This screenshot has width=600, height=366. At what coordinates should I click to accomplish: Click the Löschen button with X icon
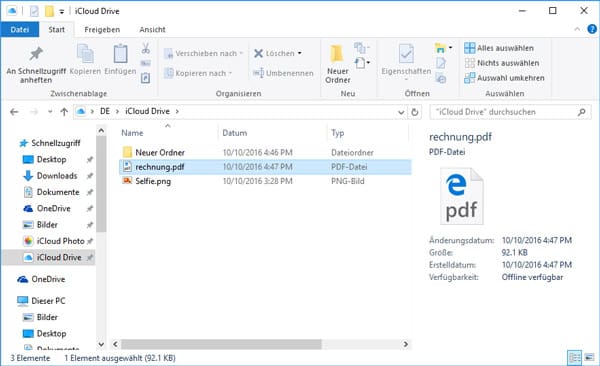click(x=274, y=53)
